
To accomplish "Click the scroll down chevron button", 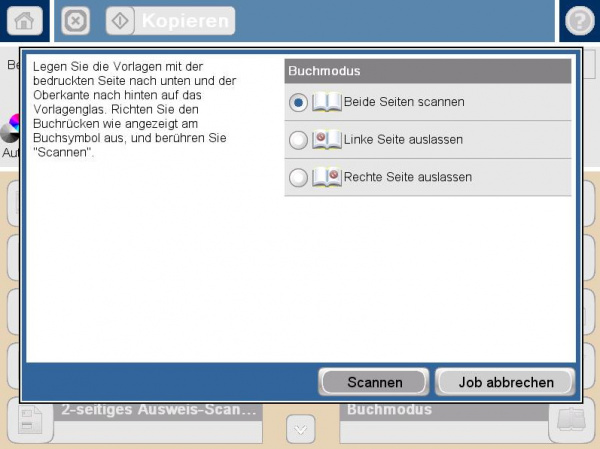I will 301,429.
